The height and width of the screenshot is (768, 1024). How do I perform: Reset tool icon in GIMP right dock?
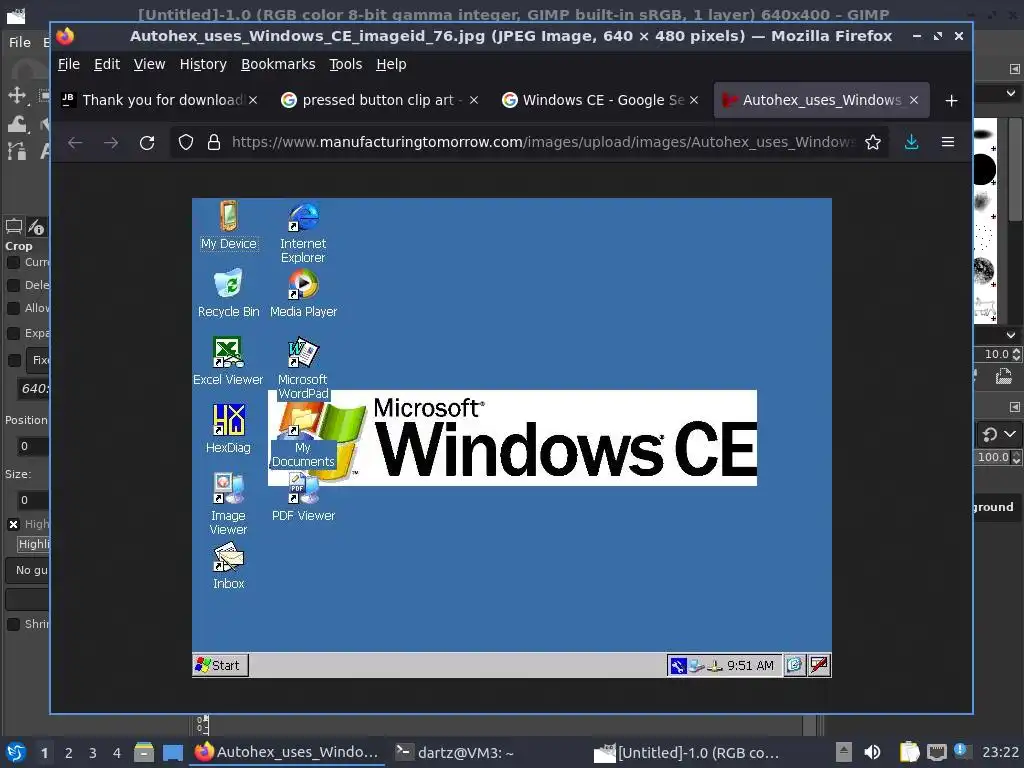(x=990, y=434)
